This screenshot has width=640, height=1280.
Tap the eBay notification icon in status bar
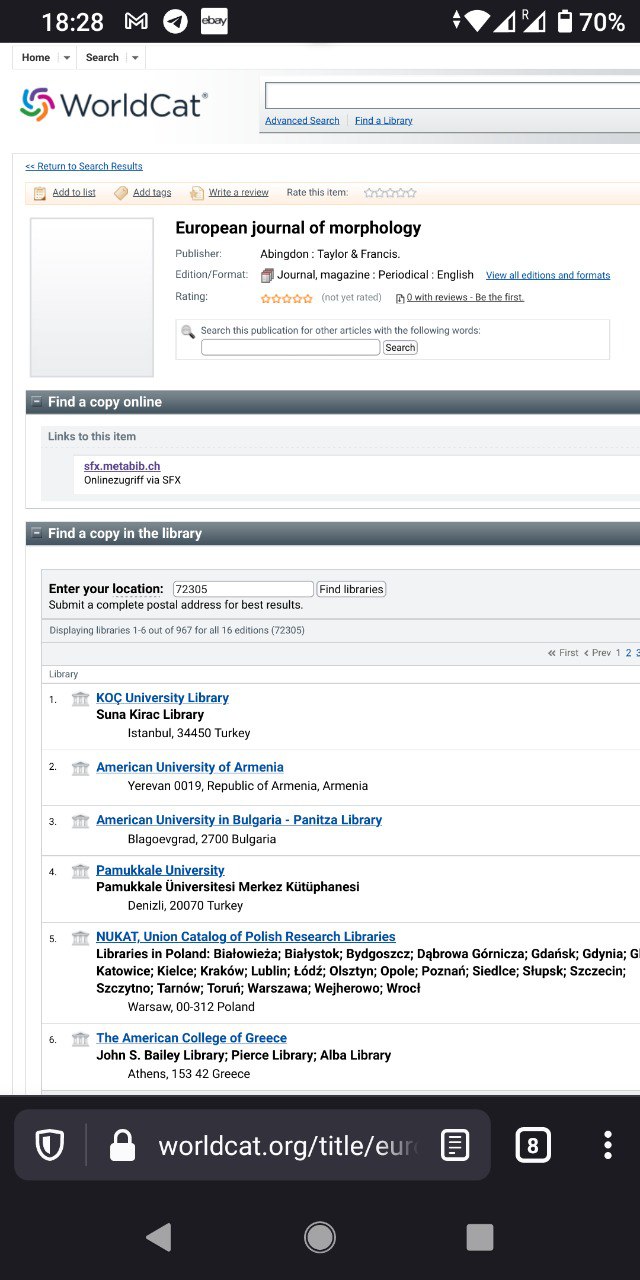(x=214, y=21)
